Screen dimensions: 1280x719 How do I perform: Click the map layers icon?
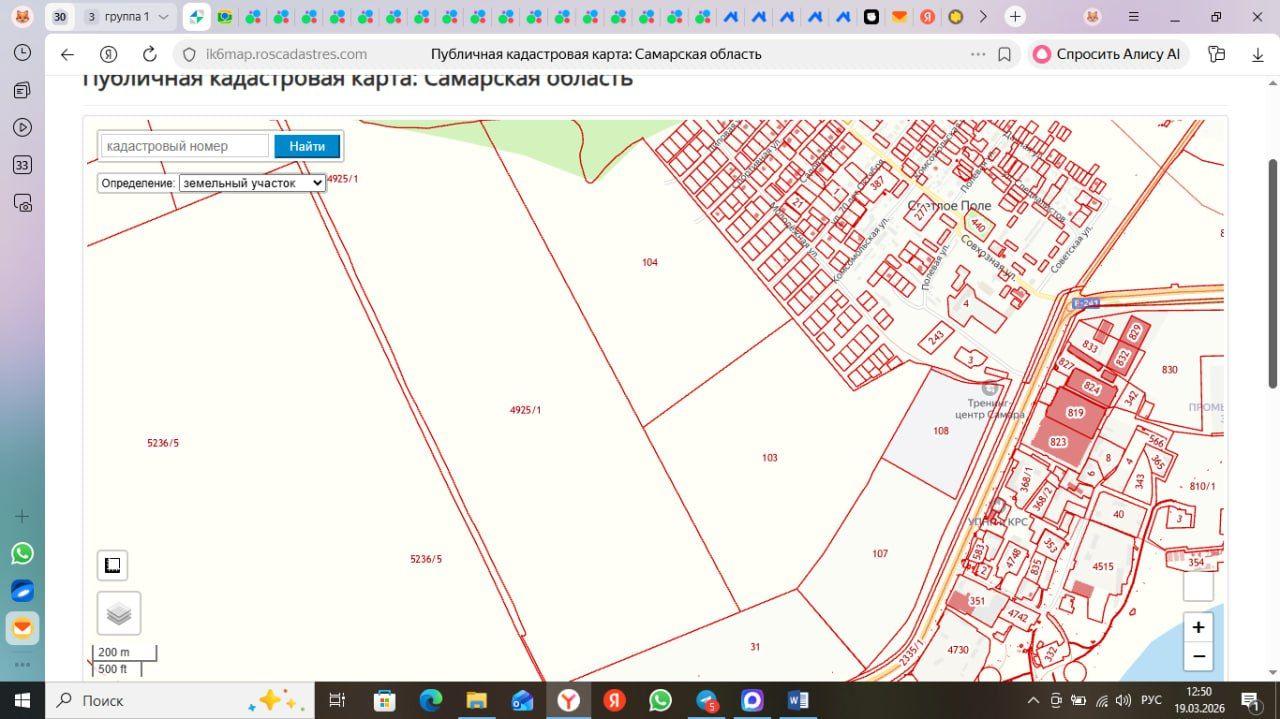tap(119, 613)
